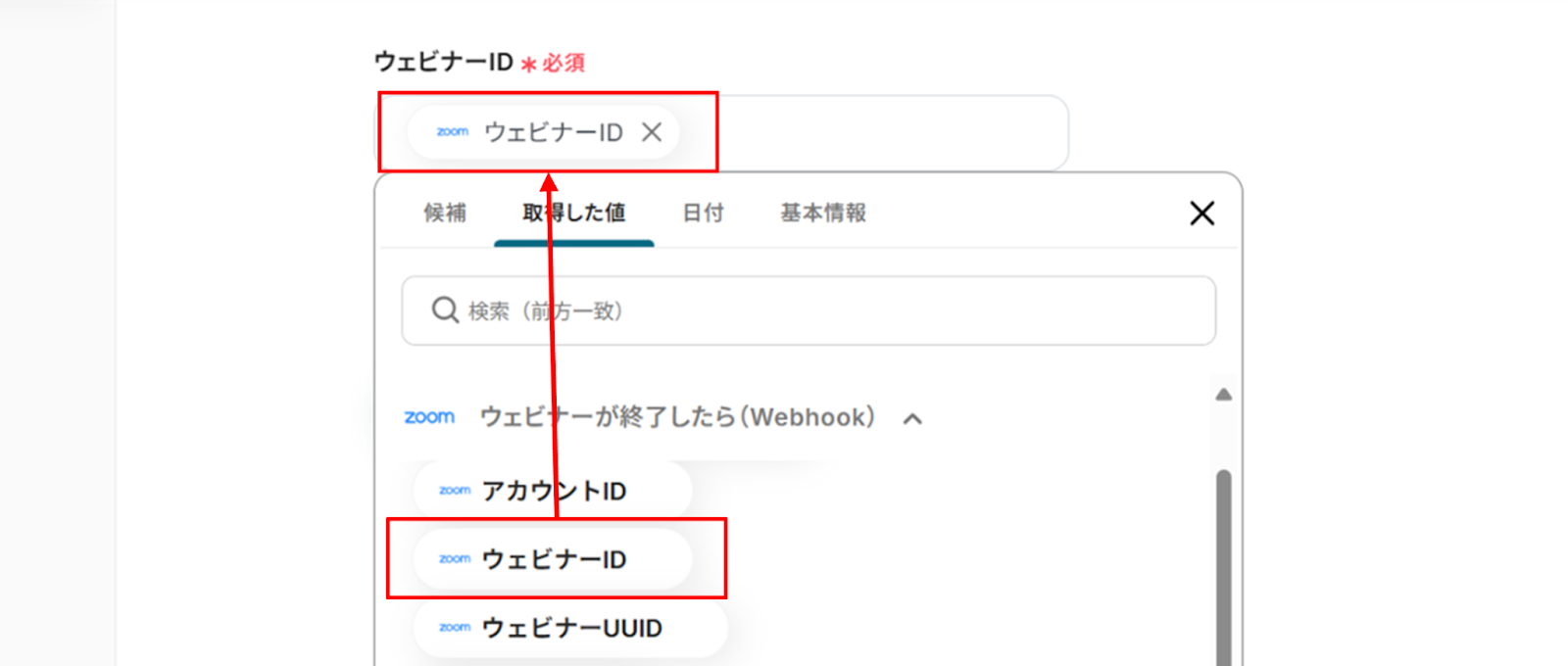Switch to the 候補 tab
Image resolution: width=1568 pixels, height=666 pixels.
click(x=445, y=213)
